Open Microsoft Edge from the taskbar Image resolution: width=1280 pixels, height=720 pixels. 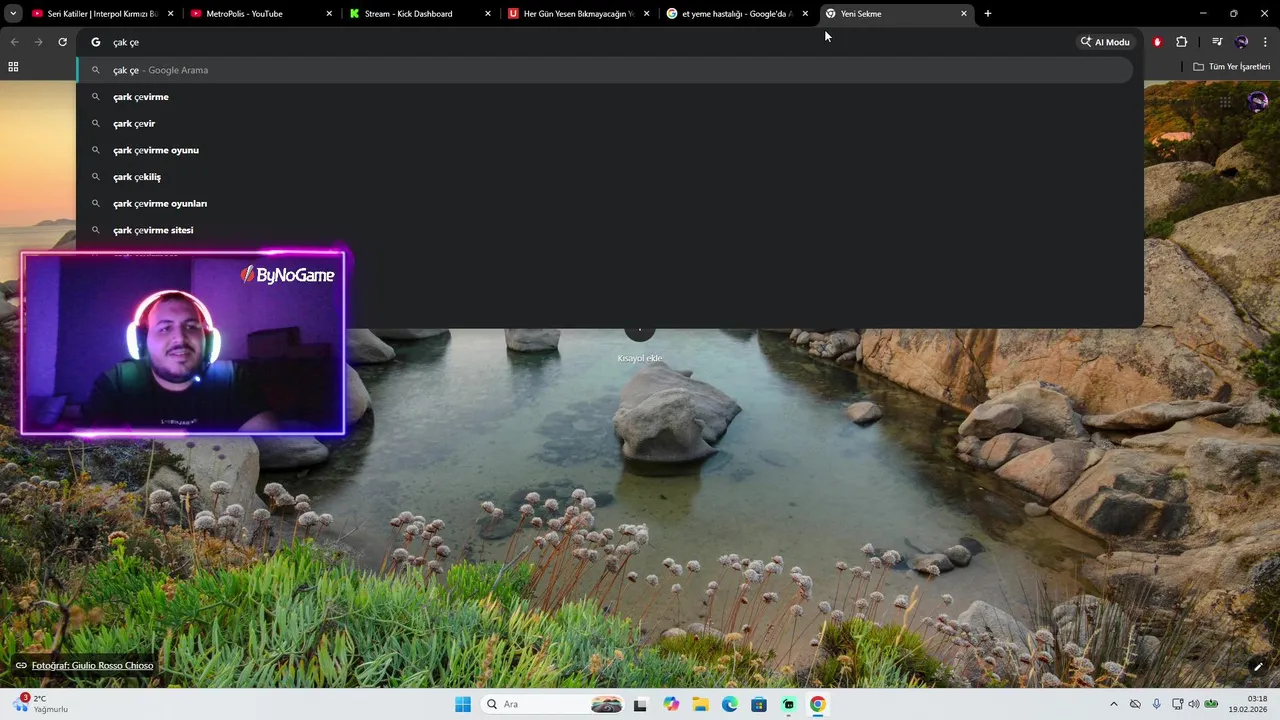coord(730,704)
